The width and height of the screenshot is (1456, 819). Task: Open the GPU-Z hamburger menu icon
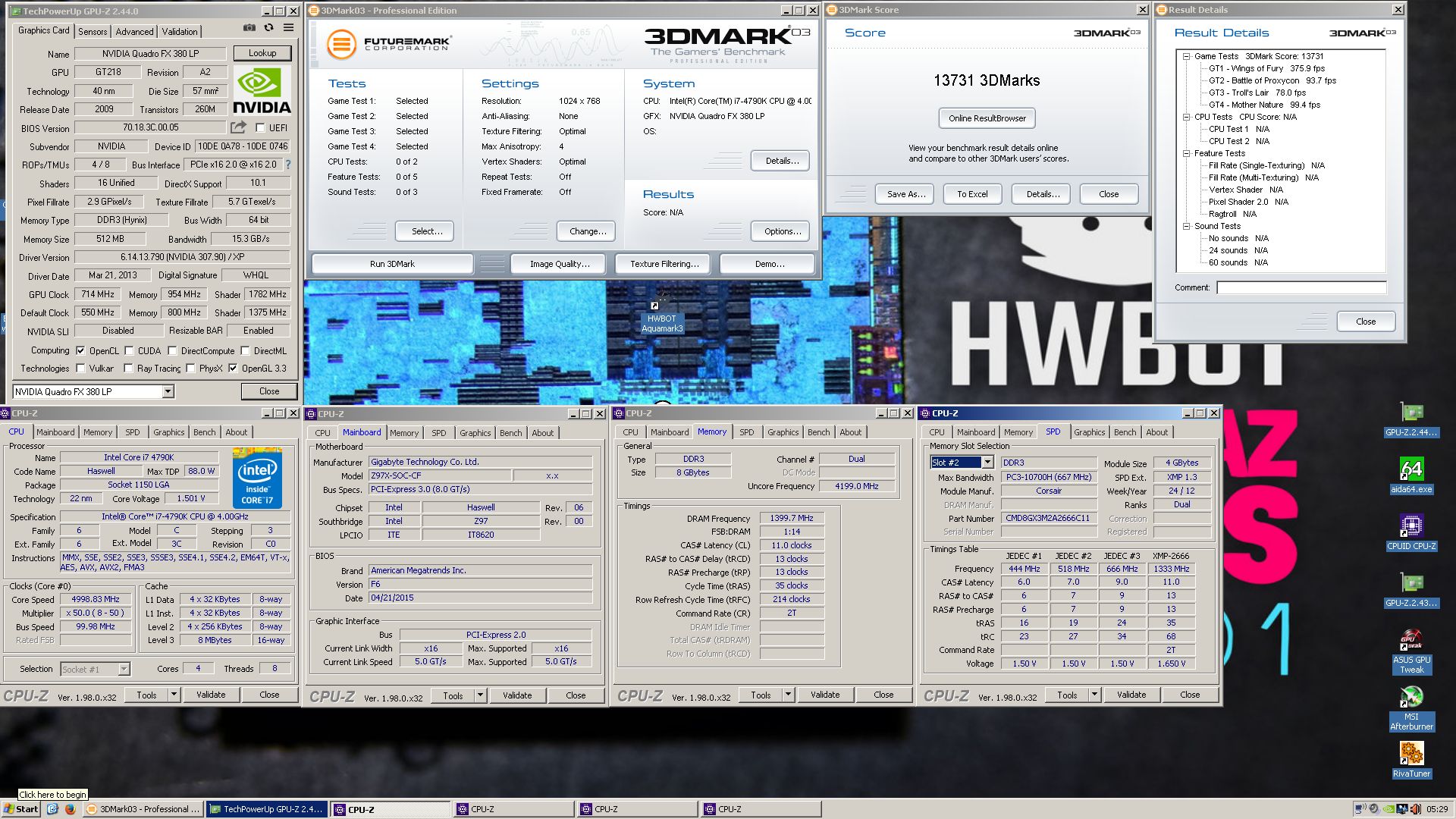288,27
